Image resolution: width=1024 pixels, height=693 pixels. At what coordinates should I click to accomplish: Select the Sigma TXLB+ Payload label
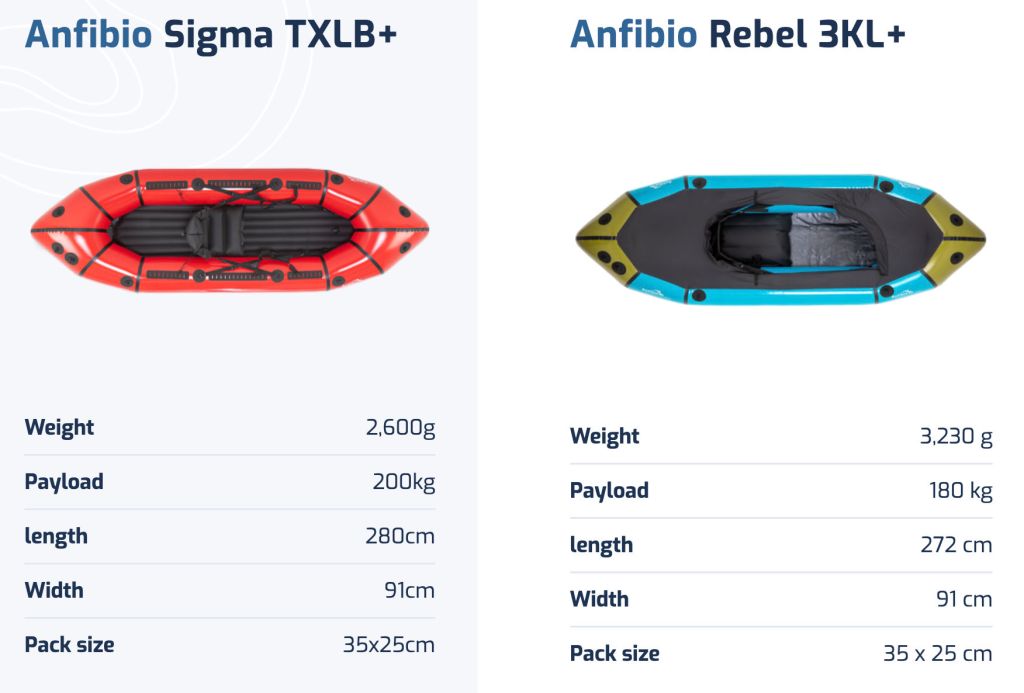tap(64, 481)
